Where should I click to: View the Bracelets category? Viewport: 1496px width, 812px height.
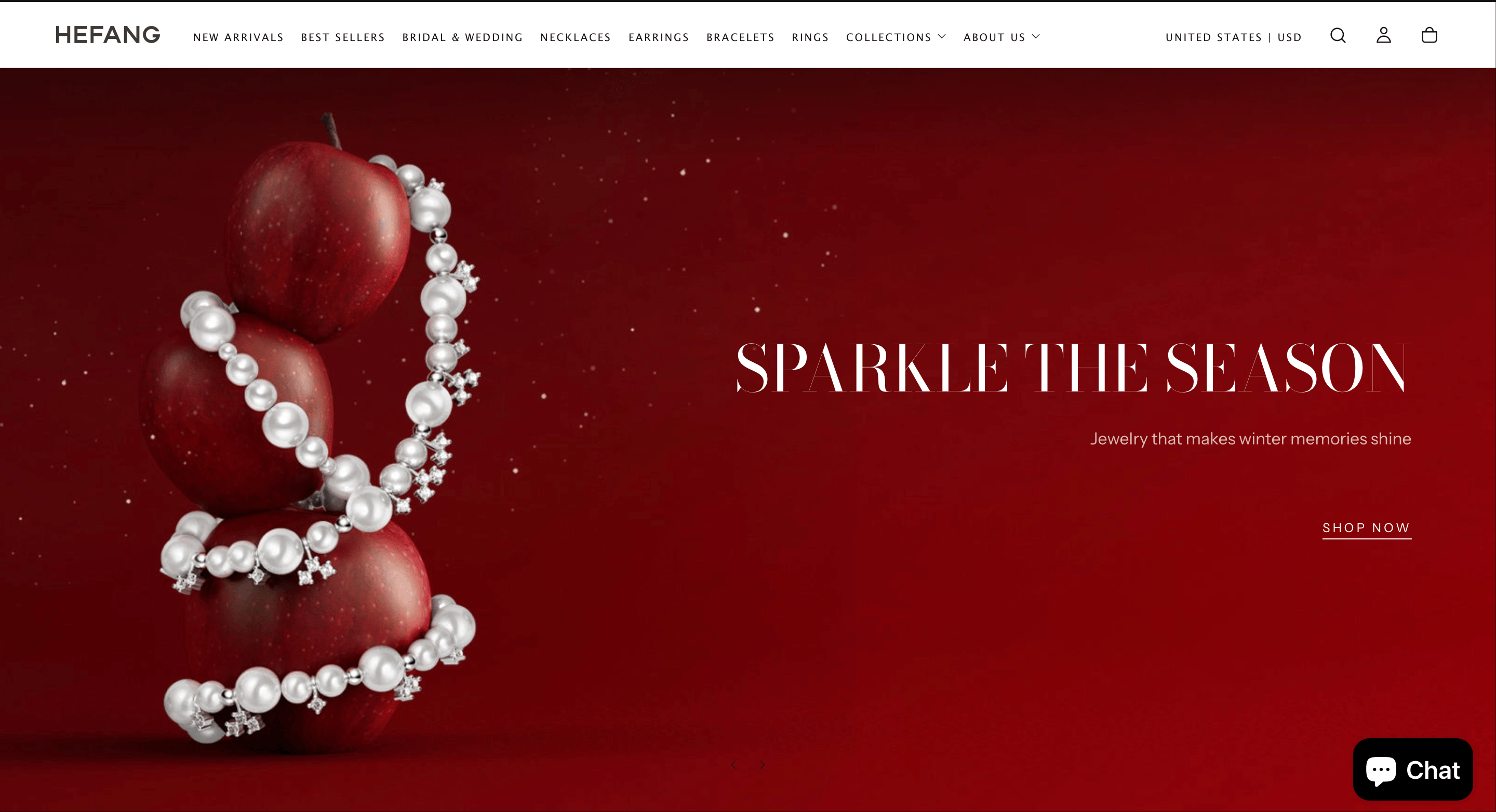pos(740,37)
